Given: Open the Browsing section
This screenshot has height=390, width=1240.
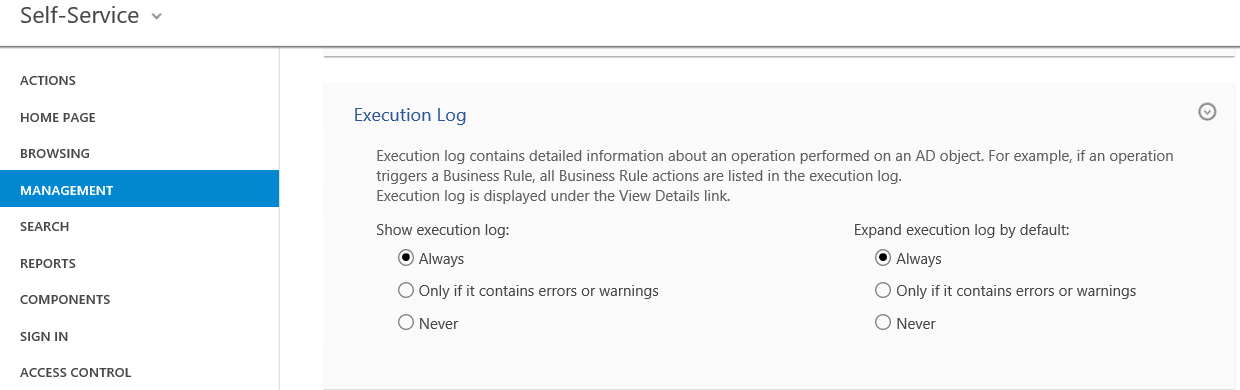Looking at the screenshot, I should [x=139, y=153].
